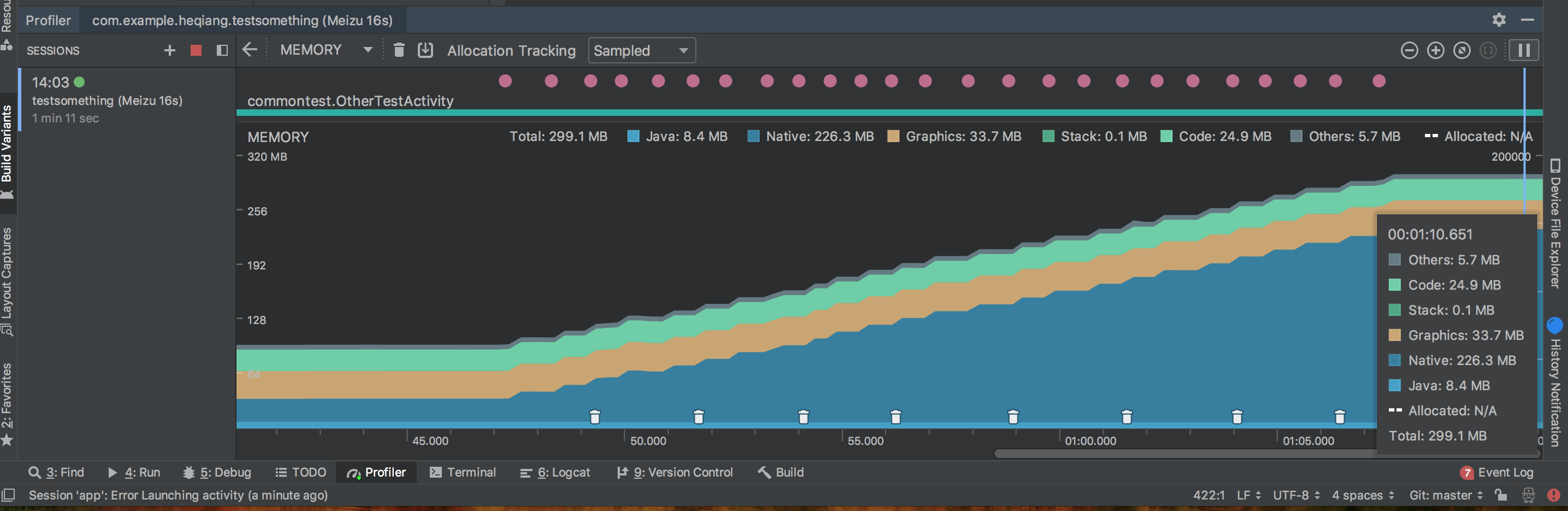Screen dimensions: 1568x511
Task: Open the Event Log
Action: [x=1497, y=473]
